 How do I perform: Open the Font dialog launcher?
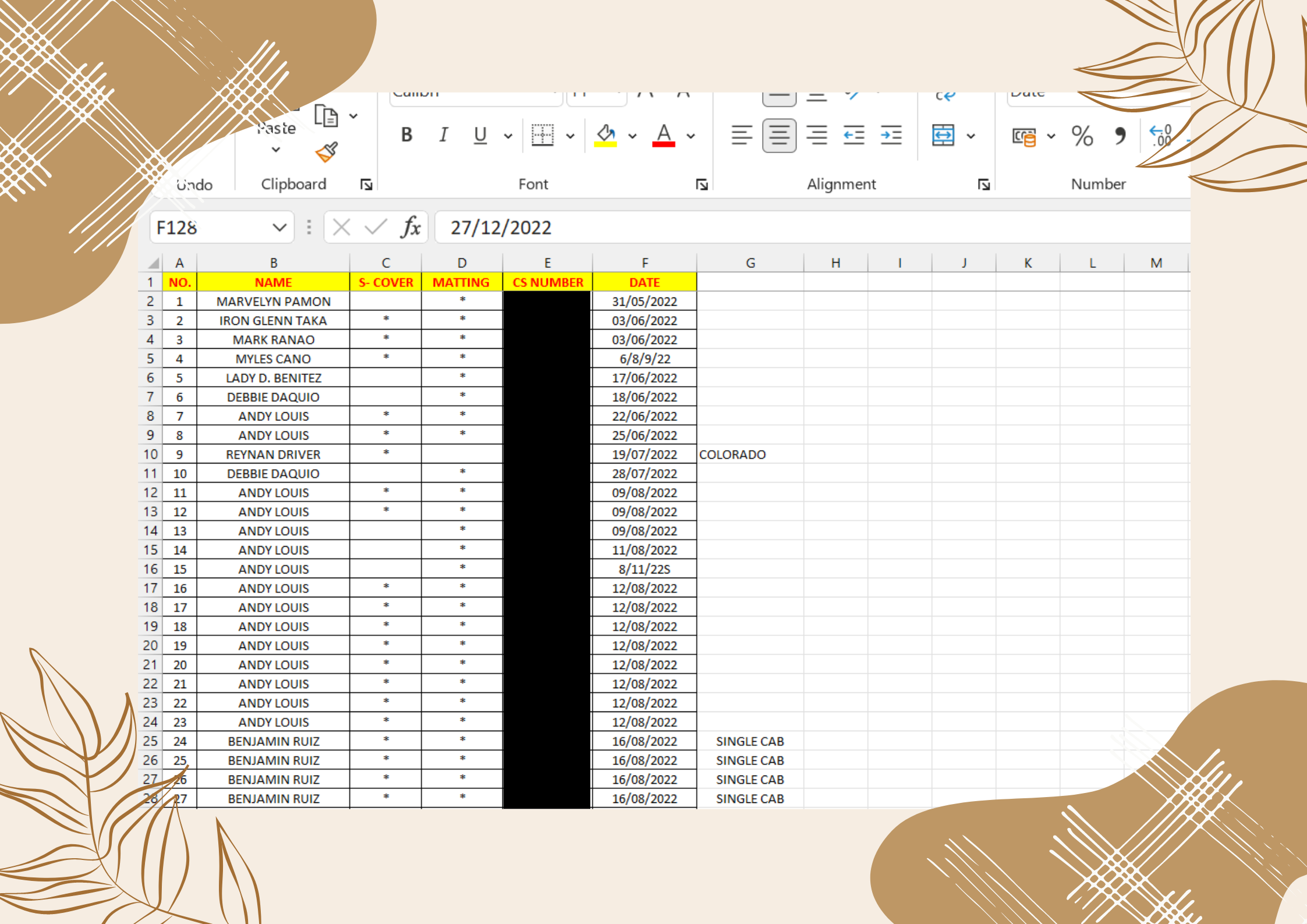[702, 185]
